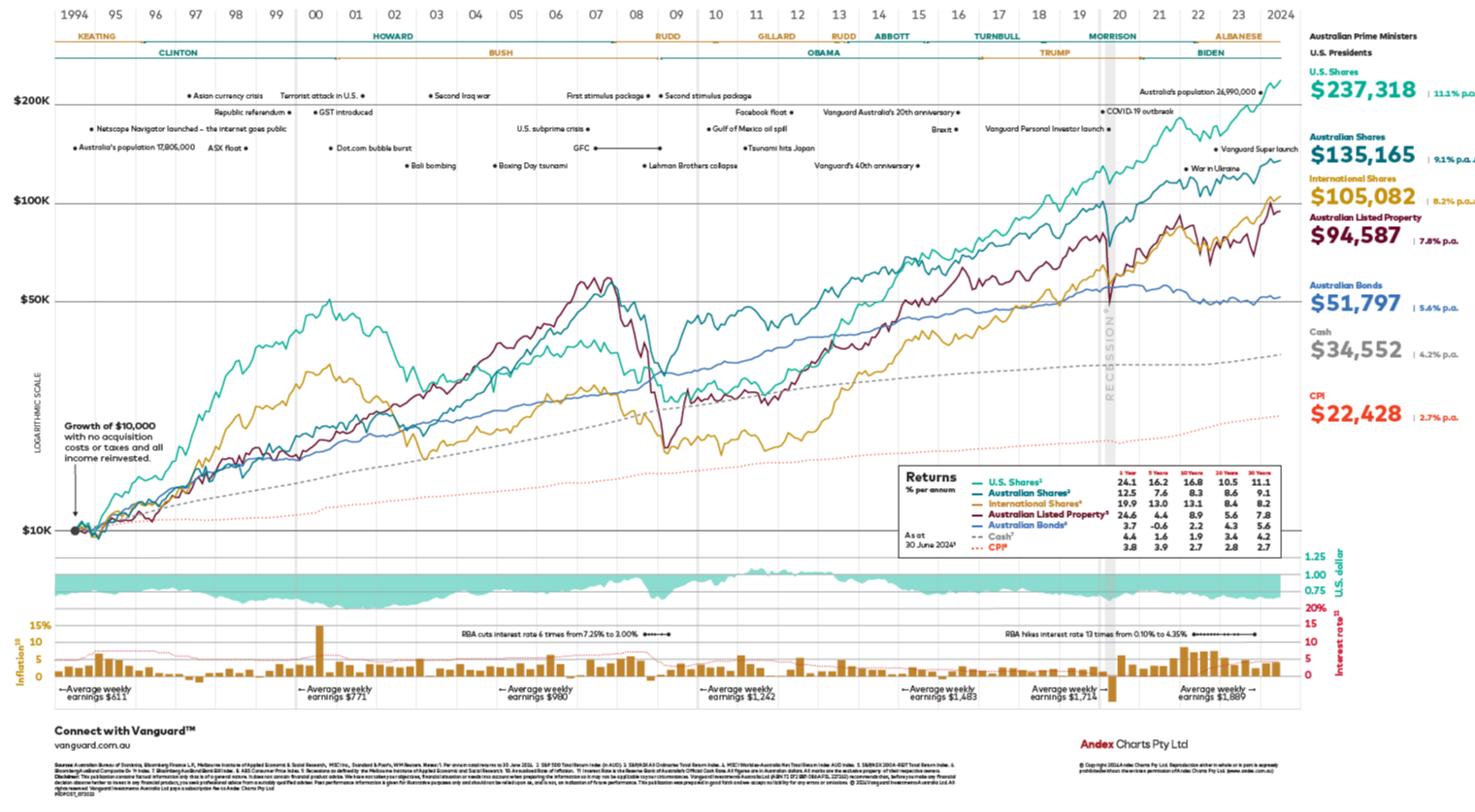This screenshot has height=812, width=1475.
Task: Select the U.S. Shares $237,318 value
Action: (1362, 90)
